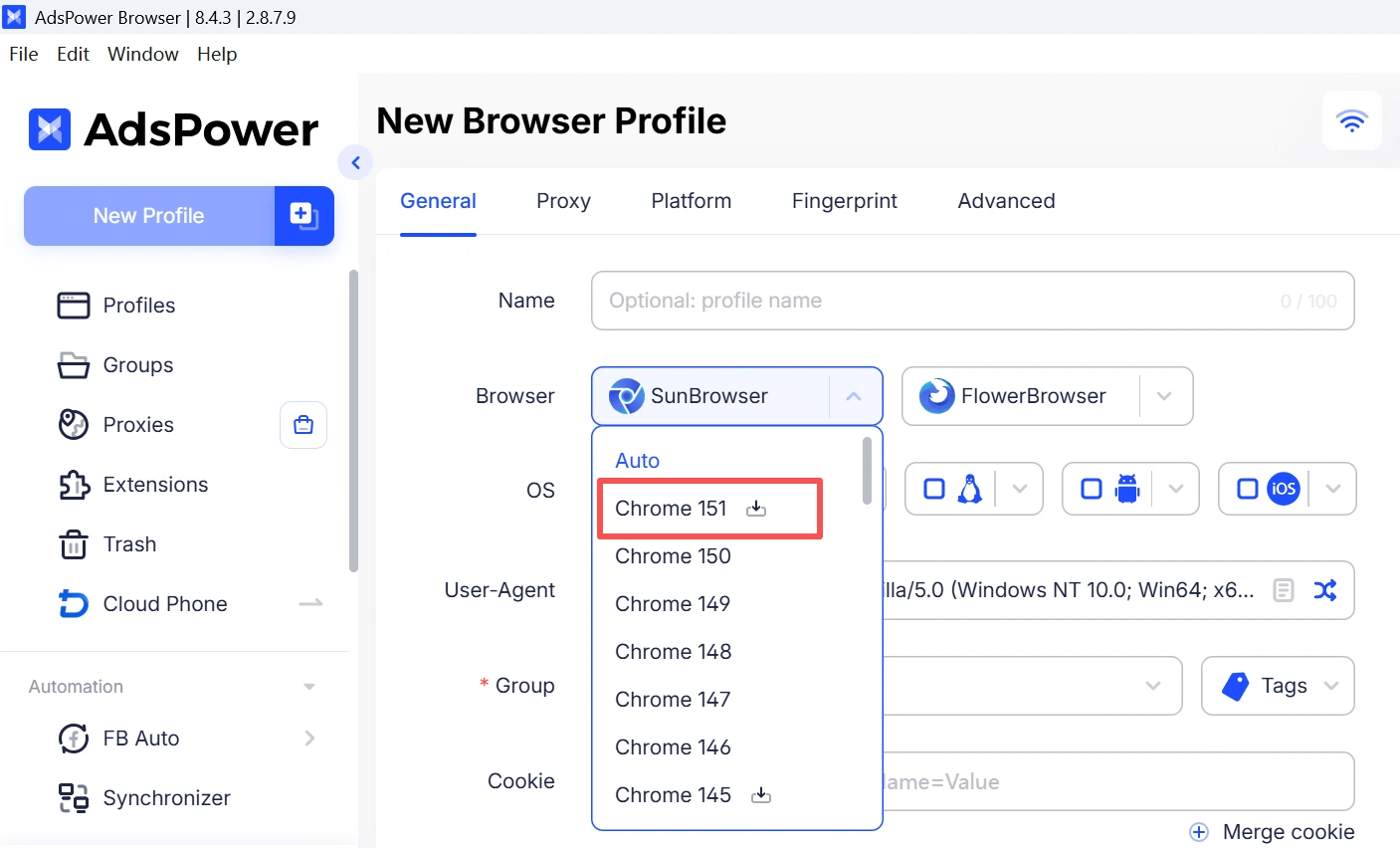Switch to the Proxy tab

(x=563, y=201)
